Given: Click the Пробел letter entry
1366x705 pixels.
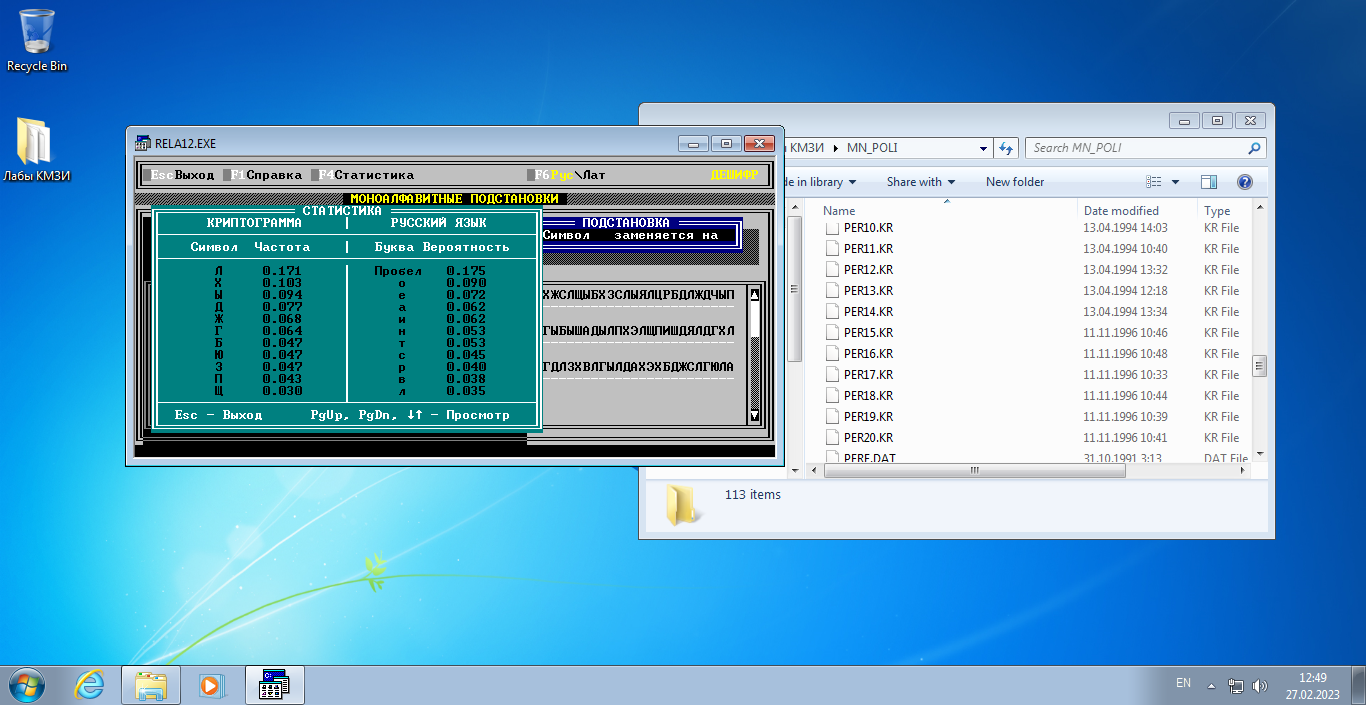Looking at the screenshot, I should pos(398,271).
